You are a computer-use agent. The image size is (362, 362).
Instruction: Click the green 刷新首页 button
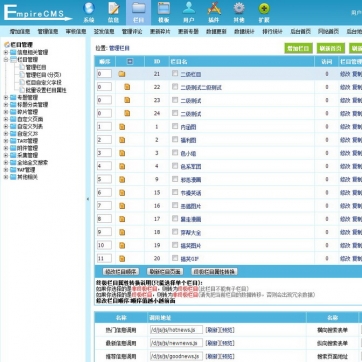(x=331, y=48)
